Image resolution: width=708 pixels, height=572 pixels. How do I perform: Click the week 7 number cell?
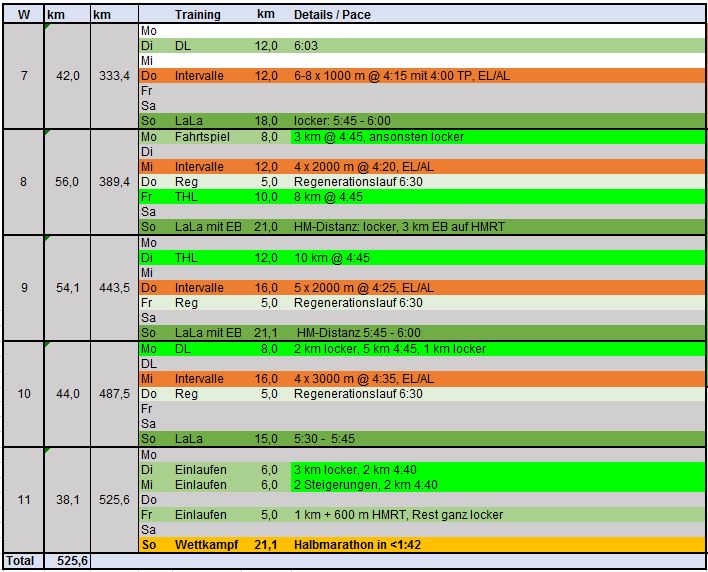point(23,76)
